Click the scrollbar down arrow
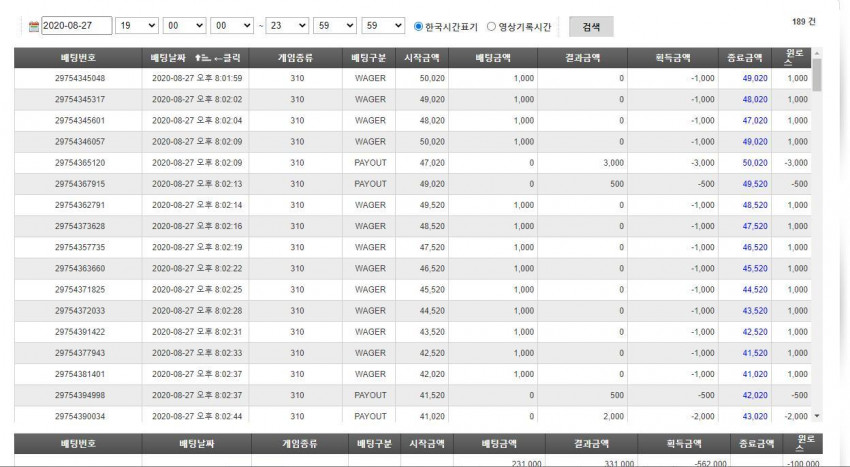The height and width of the screenshot is (467, 850). pos(817,416)
